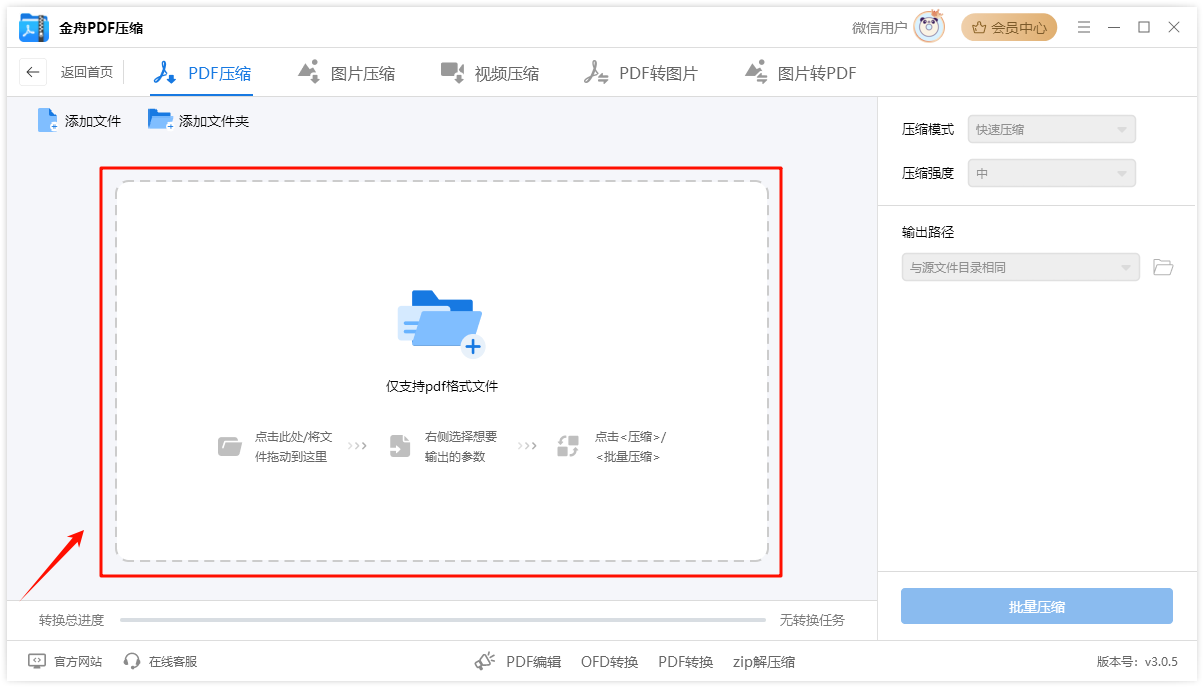1204x688 pixels.
Task: Click the 仅支持pdf格式文件 text
Action: point(442,386)
